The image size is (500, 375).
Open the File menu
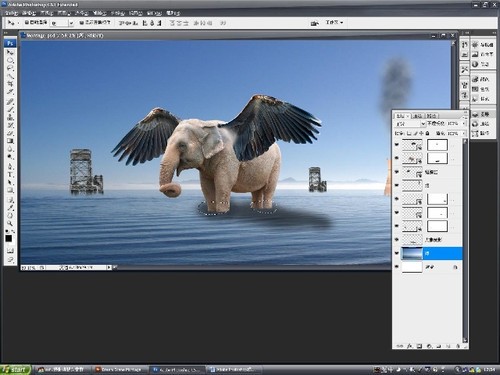tap(11, 13)
